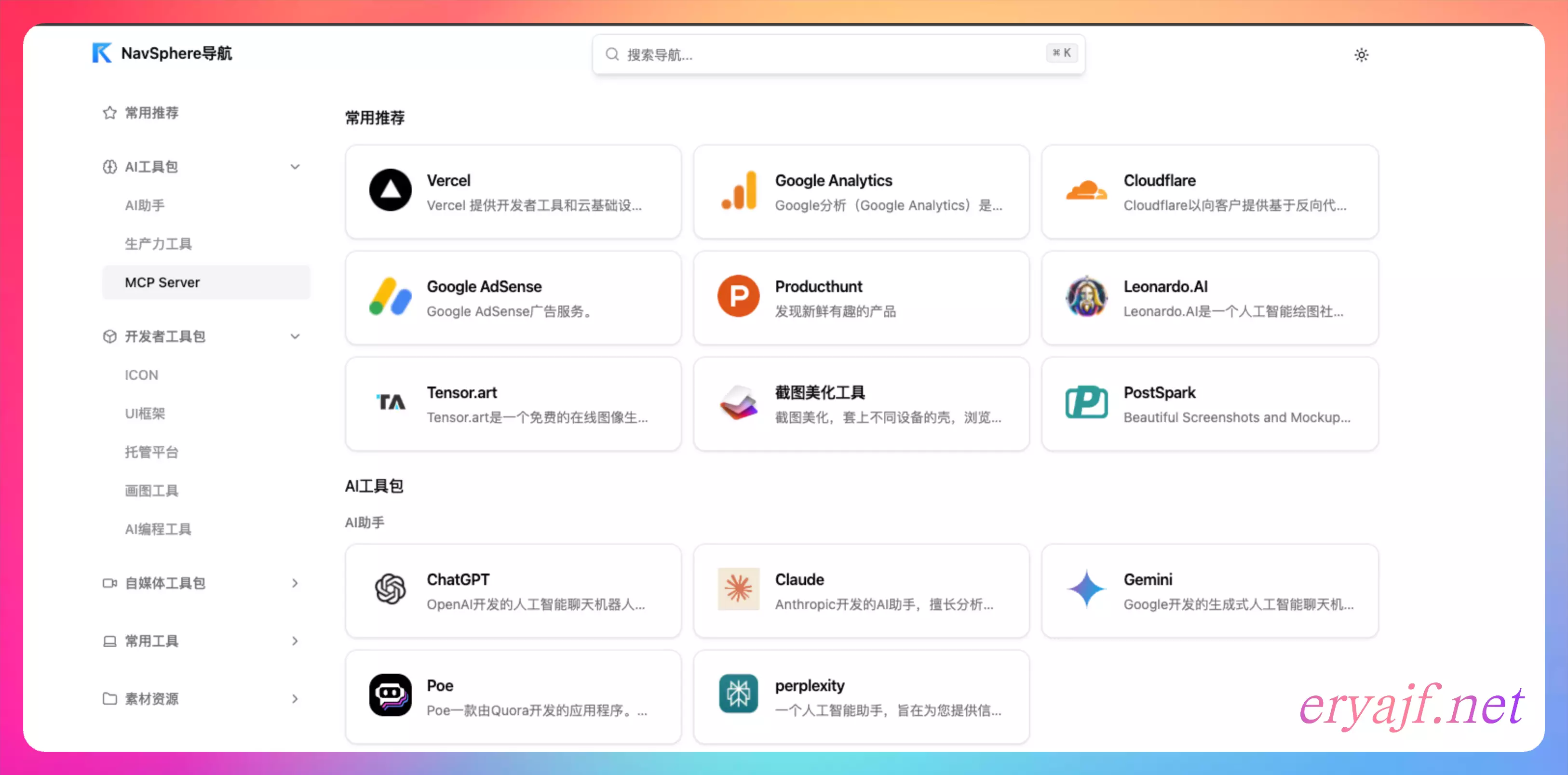Click the Leonardo.AI avatar thumbnail
The height and width of the screenshot is (775, 1568).
coord(1086,296)
